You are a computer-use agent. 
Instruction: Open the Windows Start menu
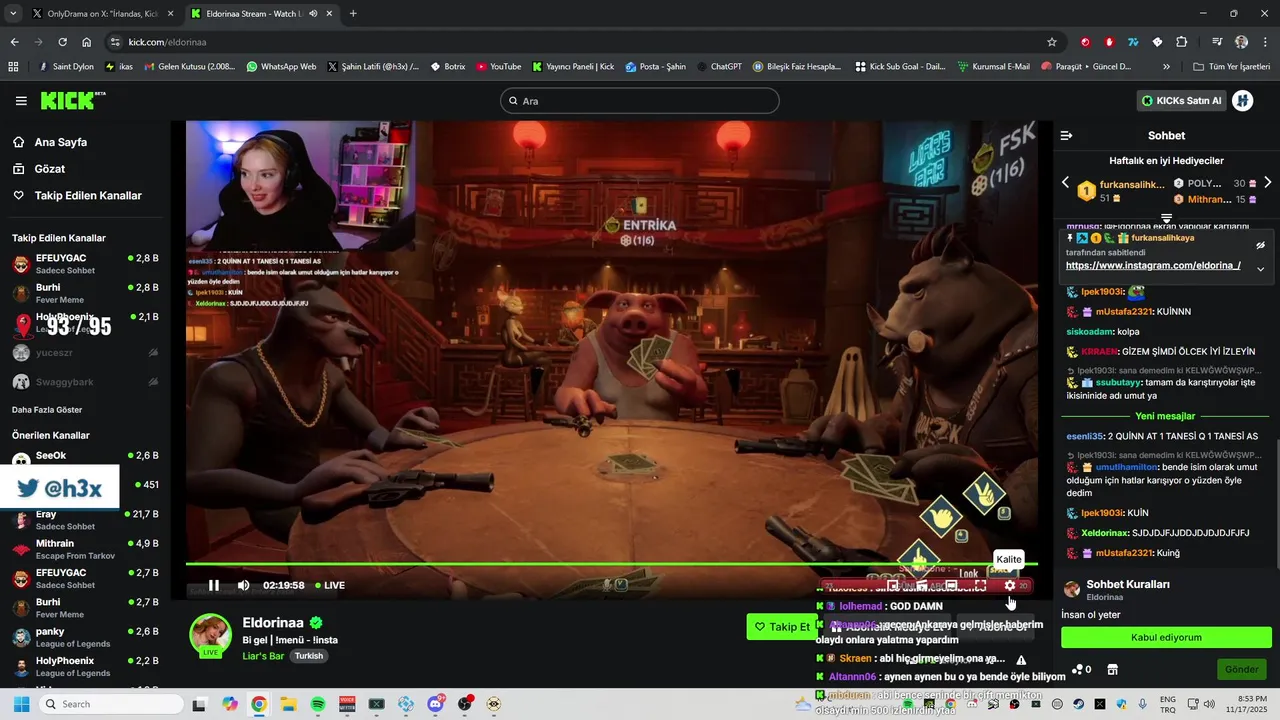click(21, 704)
